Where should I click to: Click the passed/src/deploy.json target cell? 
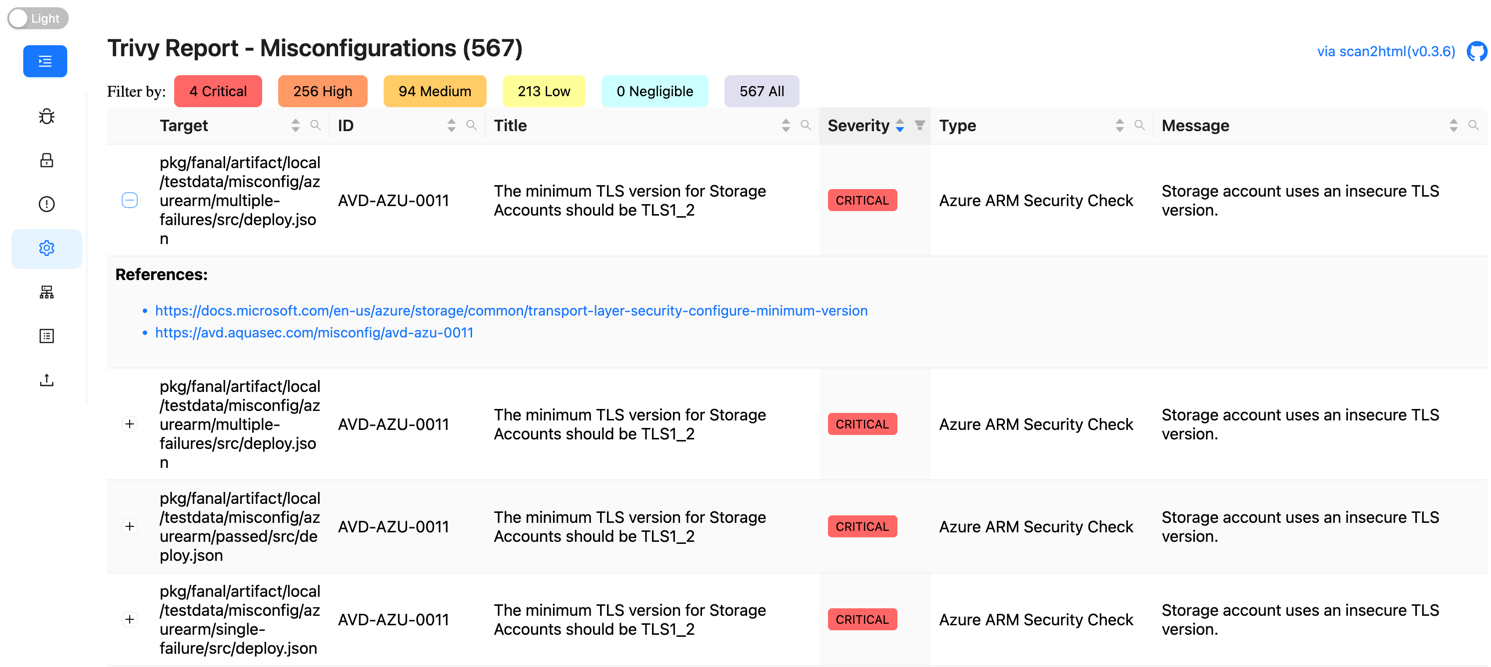240,526
